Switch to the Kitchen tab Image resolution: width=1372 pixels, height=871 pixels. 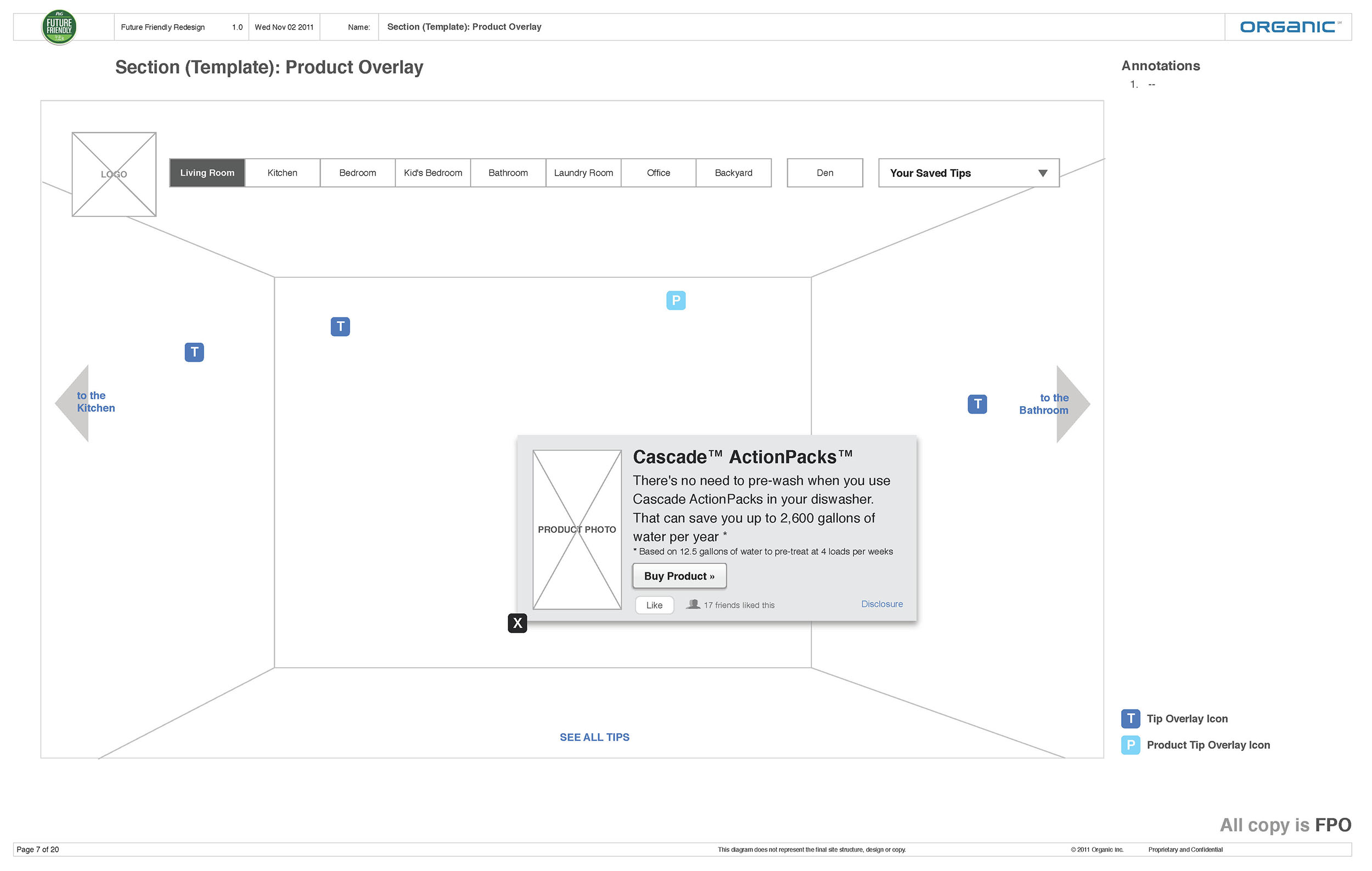tap(283, 173)
